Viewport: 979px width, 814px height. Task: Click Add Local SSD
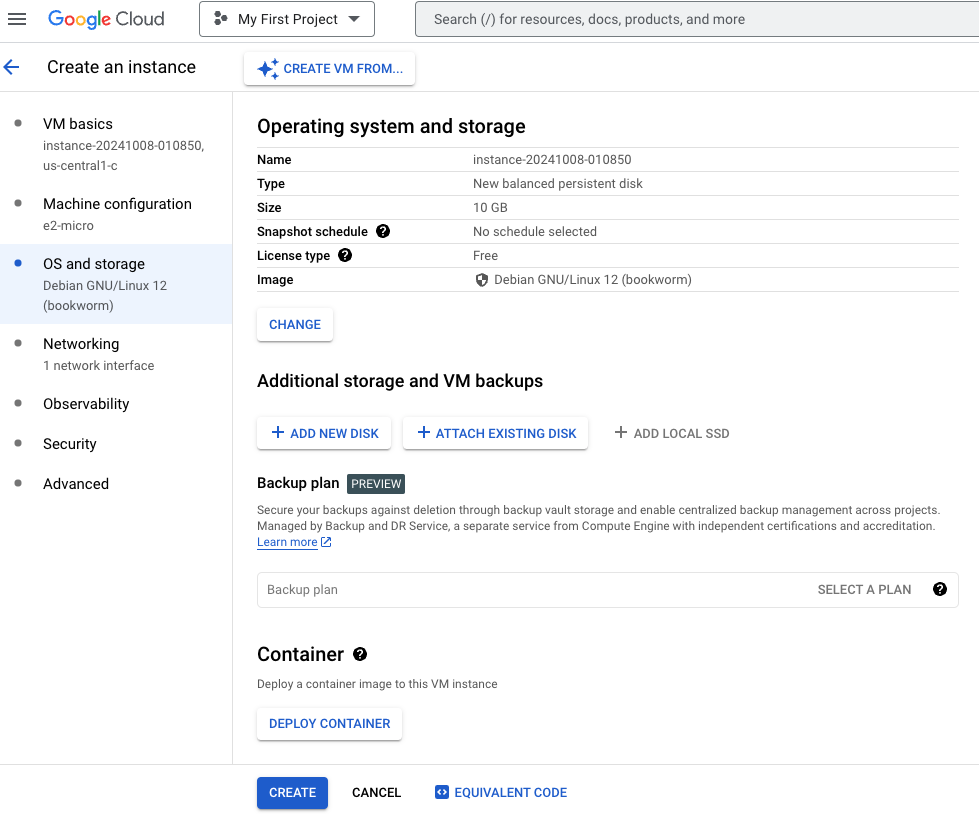[x=671, y=433]
